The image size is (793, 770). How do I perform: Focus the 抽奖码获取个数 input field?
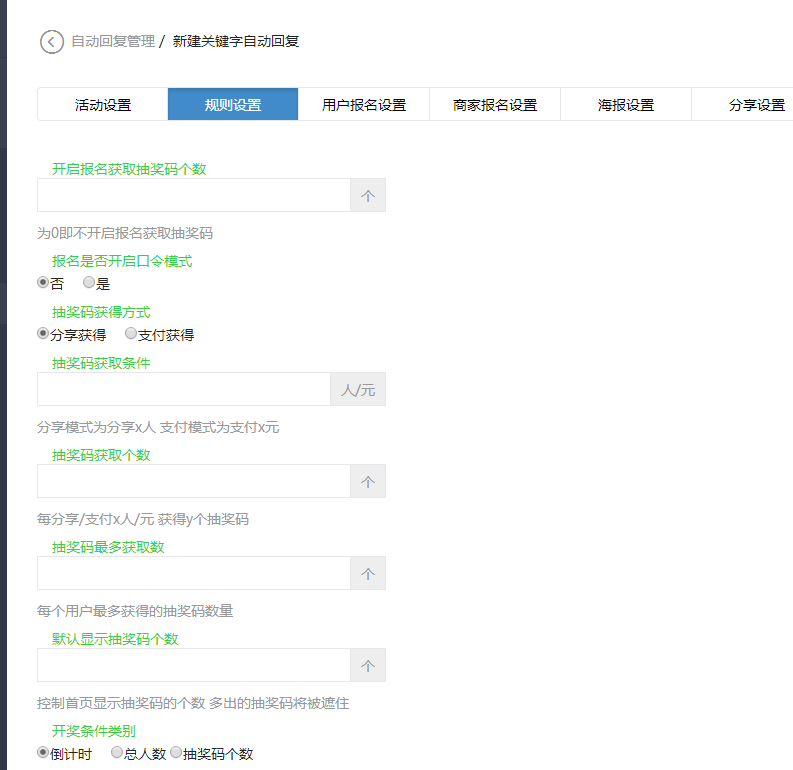tap(194, 482)
